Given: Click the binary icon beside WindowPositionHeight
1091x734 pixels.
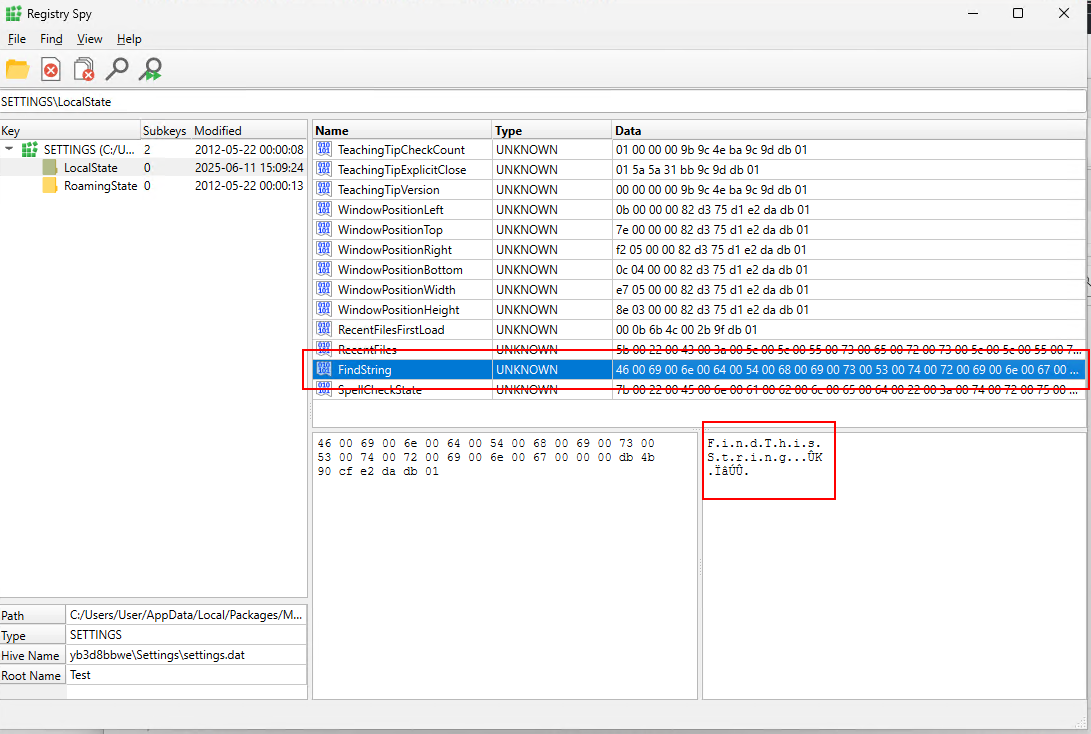Looking at the screenshot, I should pyautogui.click(x=324, y=309).
